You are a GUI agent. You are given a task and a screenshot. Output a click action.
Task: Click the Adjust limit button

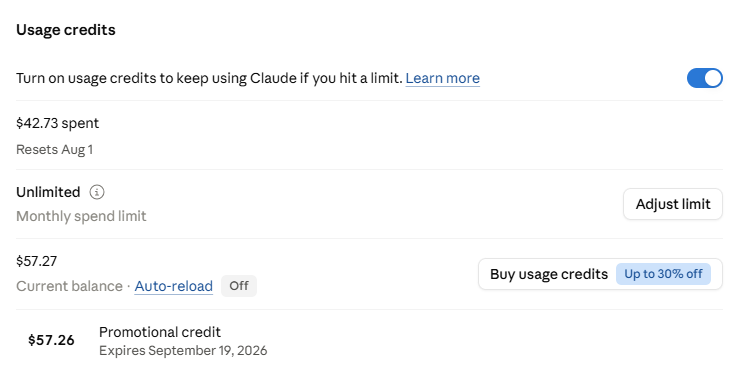point(673,204)
